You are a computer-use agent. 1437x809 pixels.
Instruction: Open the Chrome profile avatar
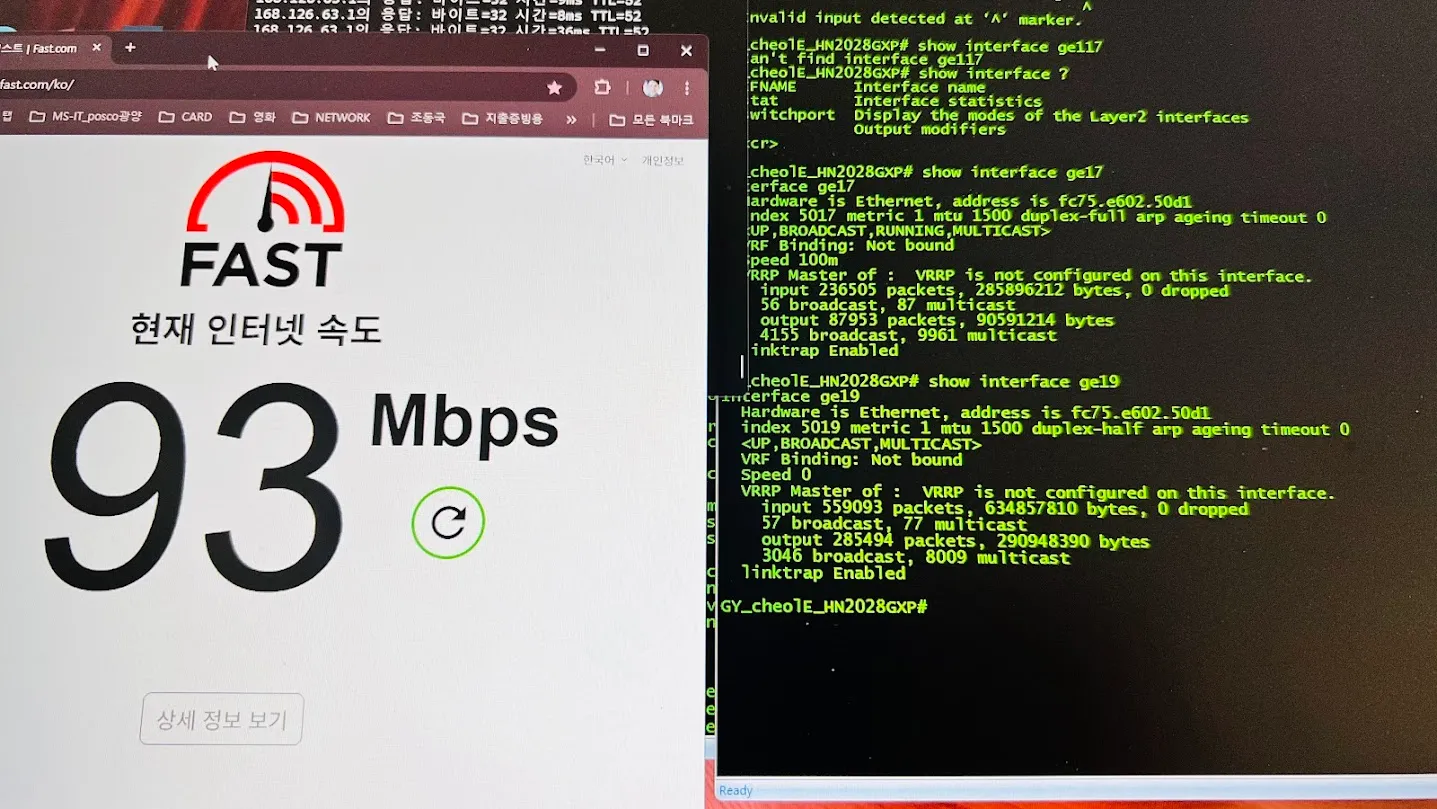[x=653, y=88]
